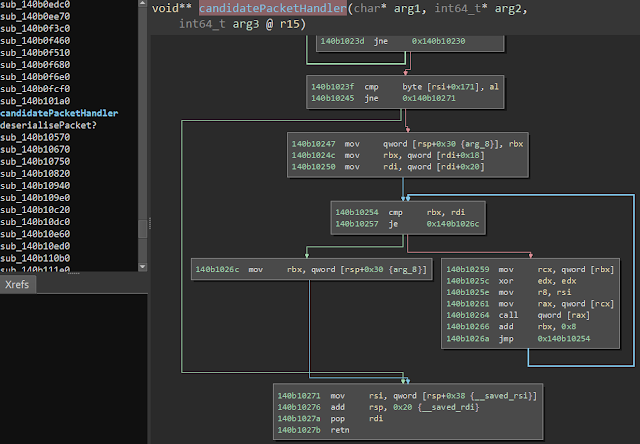Select sub_140b0f3c0 in the function list
The width and height of the screenshot is (640, 444).
pyautogui.click(x=35, y=29)
